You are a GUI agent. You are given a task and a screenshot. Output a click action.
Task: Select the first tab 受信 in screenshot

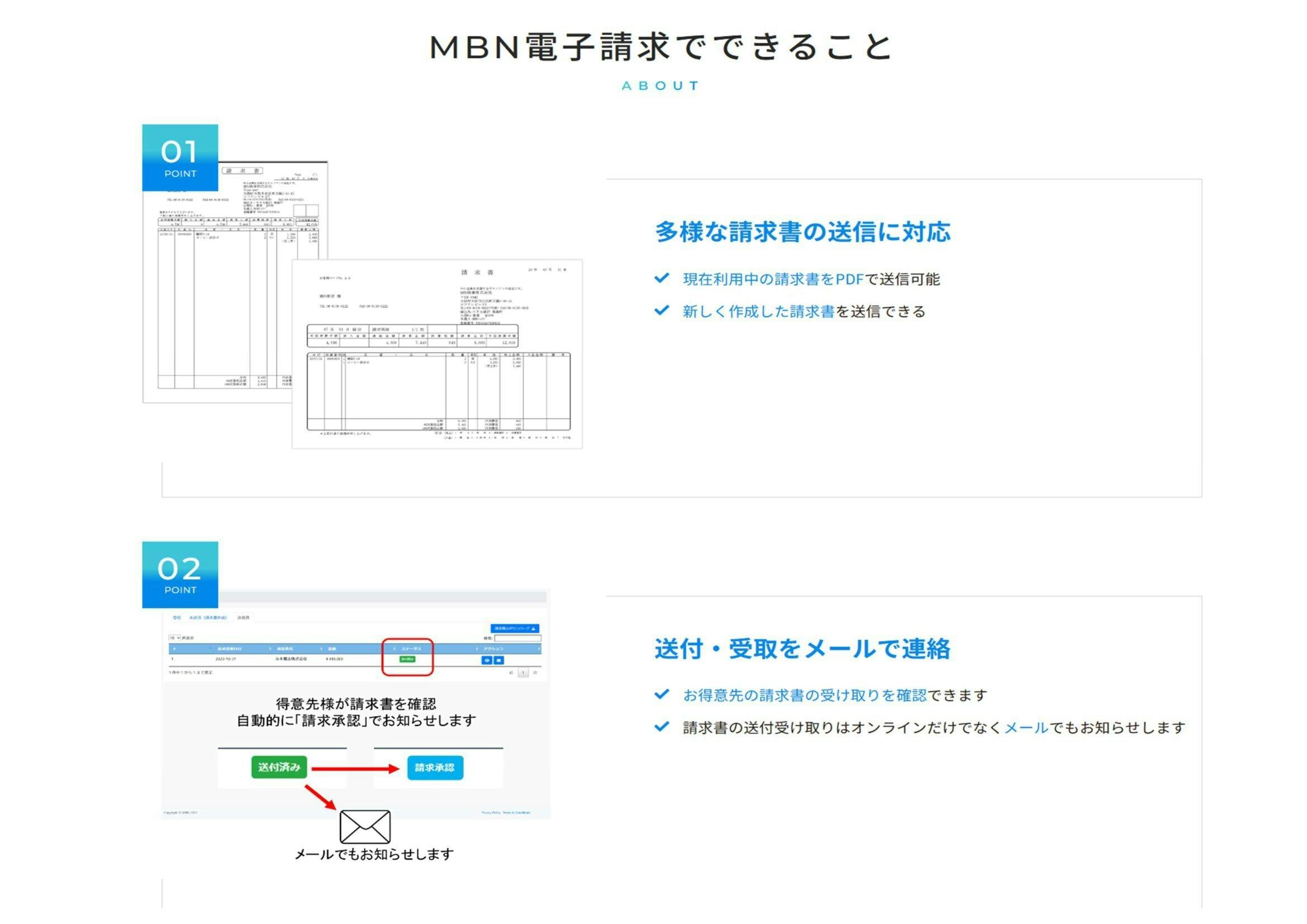point(177,617)
